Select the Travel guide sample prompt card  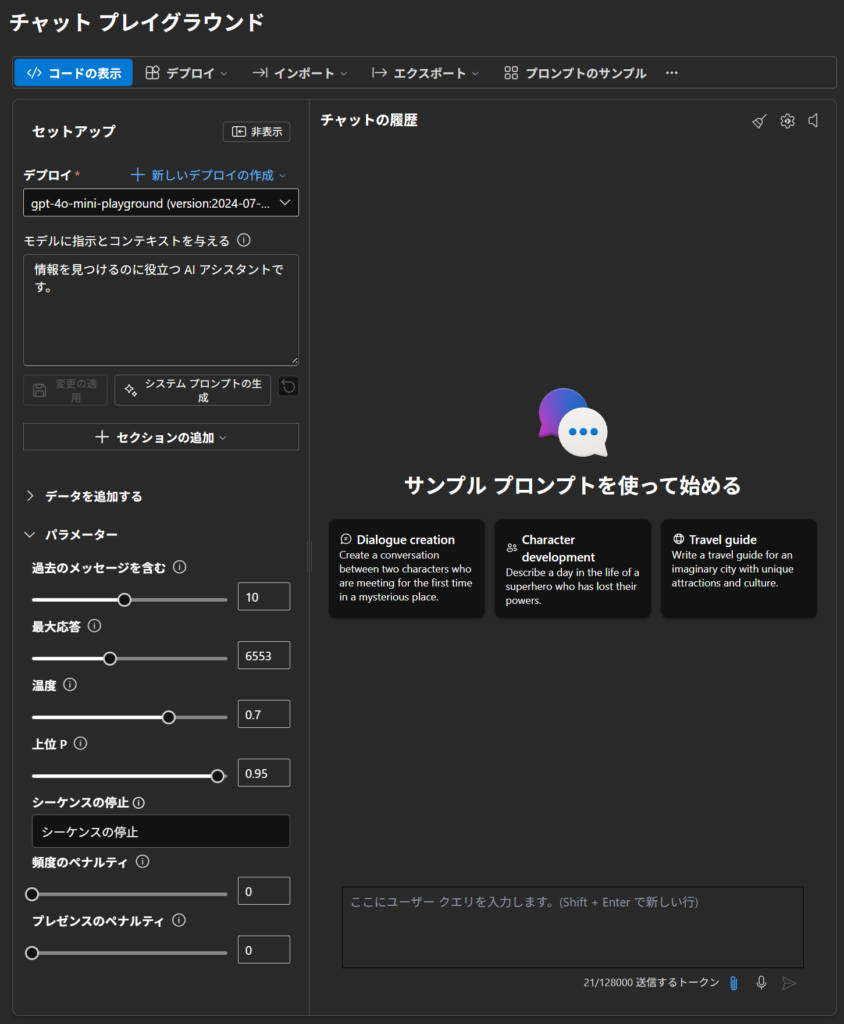pyautogui.click(x=738, y=567)
